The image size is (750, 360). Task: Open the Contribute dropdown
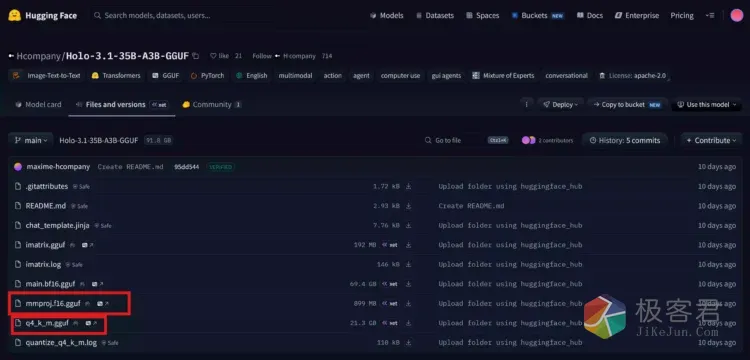pos(711,141)
